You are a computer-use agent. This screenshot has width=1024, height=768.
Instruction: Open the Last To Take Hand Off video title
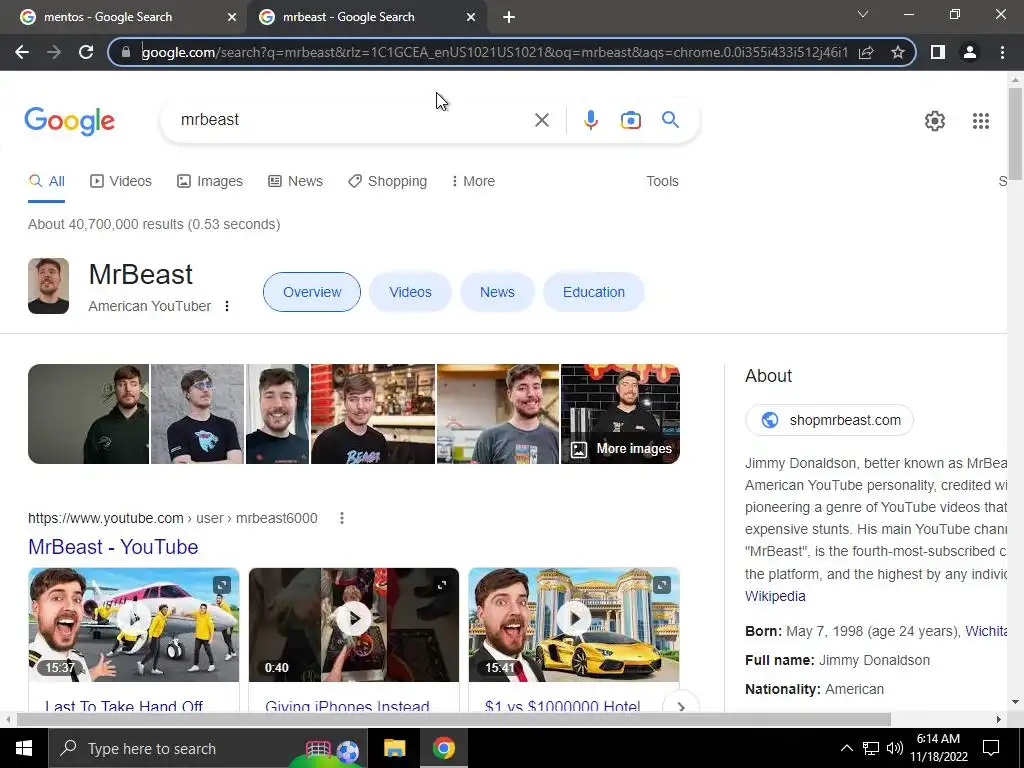124,705
